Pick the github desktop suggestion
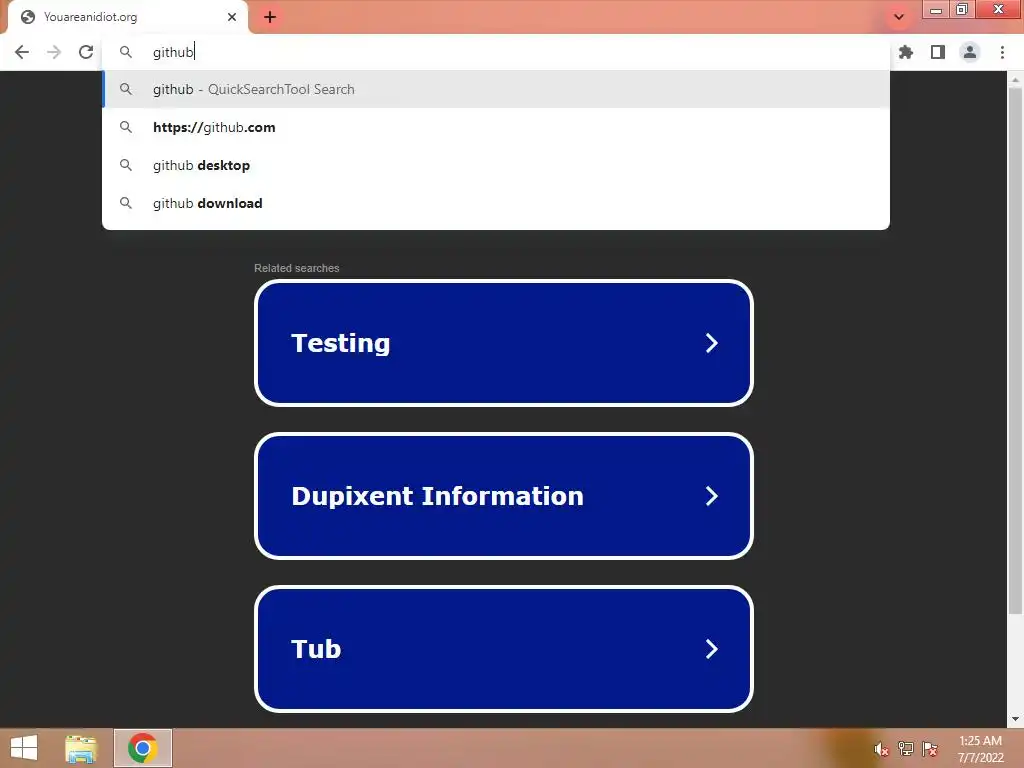 click(496, 165)
